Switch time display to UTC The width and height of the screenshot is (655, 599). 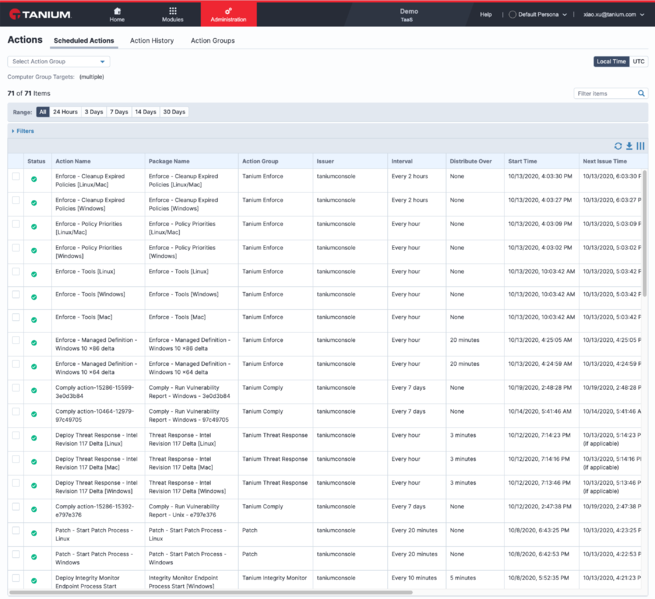(x=638, y=61)
